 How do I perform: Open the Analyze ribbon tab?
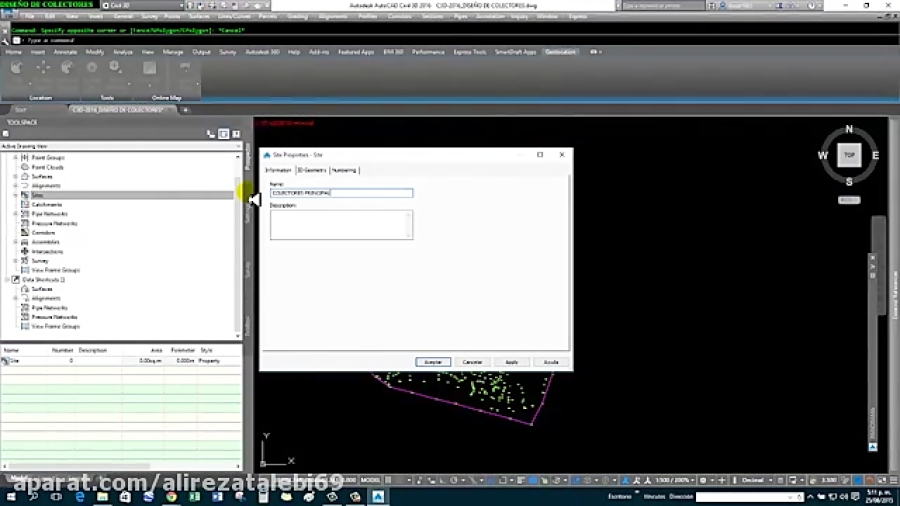[x=123, y=51]
